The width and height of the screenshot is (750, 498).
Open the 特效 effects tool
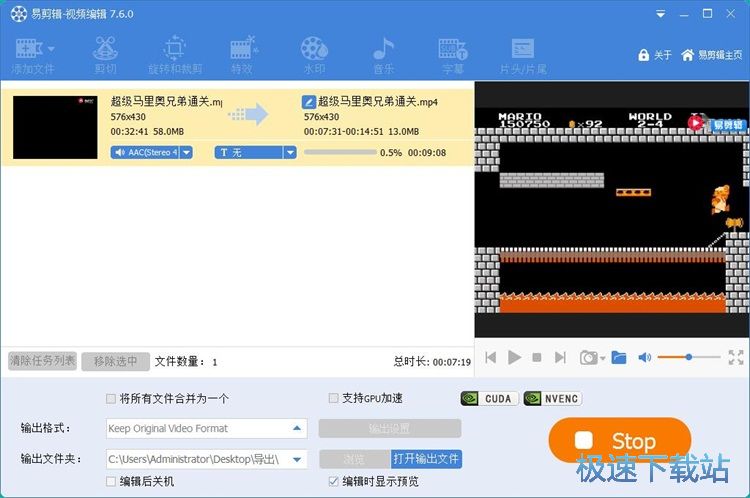point(243,55)
